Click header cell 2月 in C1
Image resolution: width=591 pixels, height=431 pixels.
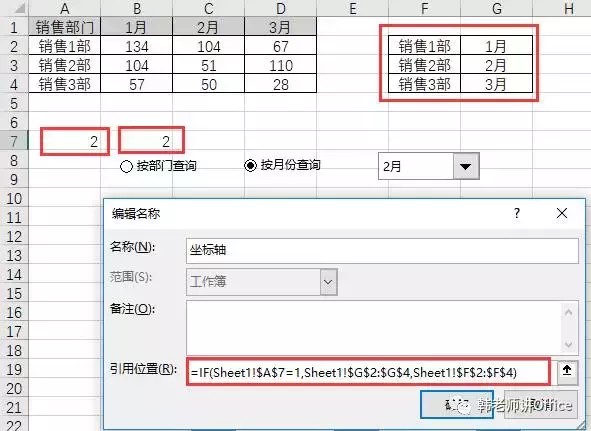pyautogui.click(x=208, y=27)
